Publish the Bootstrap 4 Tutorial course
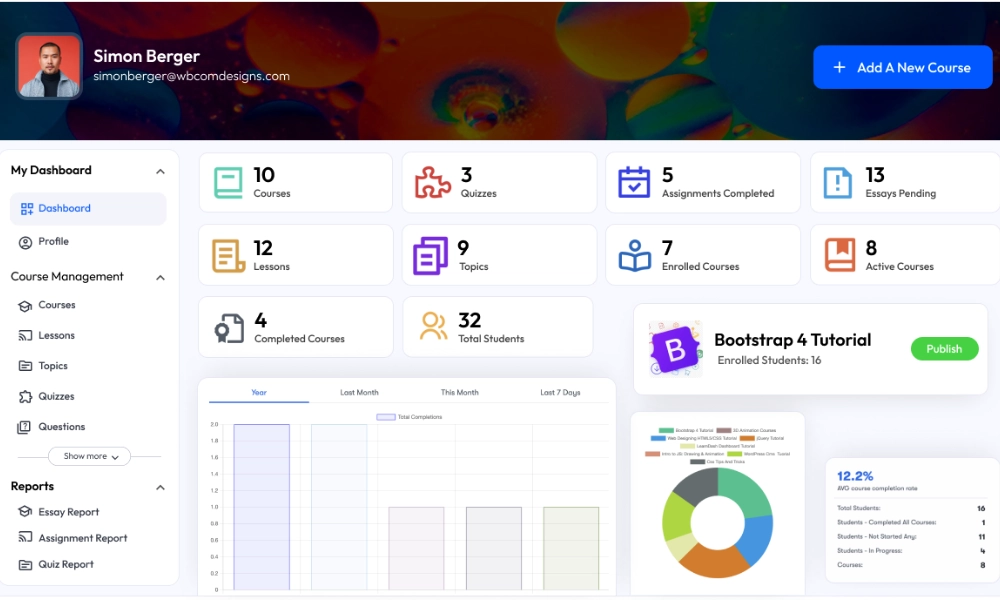 tap(944, 349)
